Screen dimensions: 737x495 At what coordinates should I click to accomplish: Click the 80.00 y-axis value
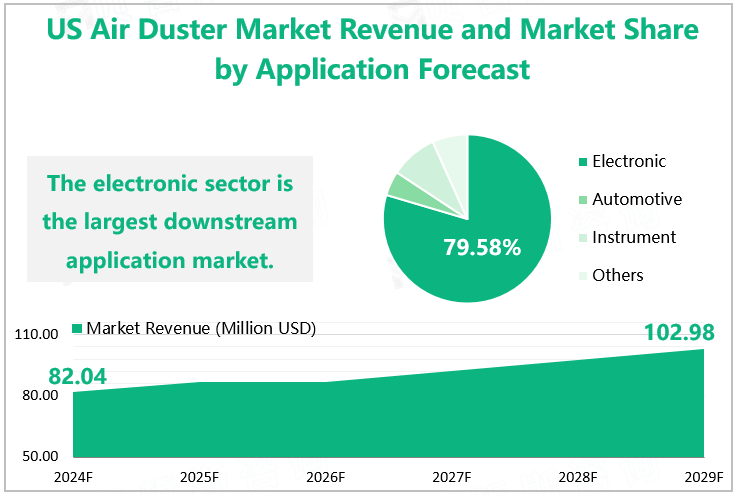pos(40,395)
